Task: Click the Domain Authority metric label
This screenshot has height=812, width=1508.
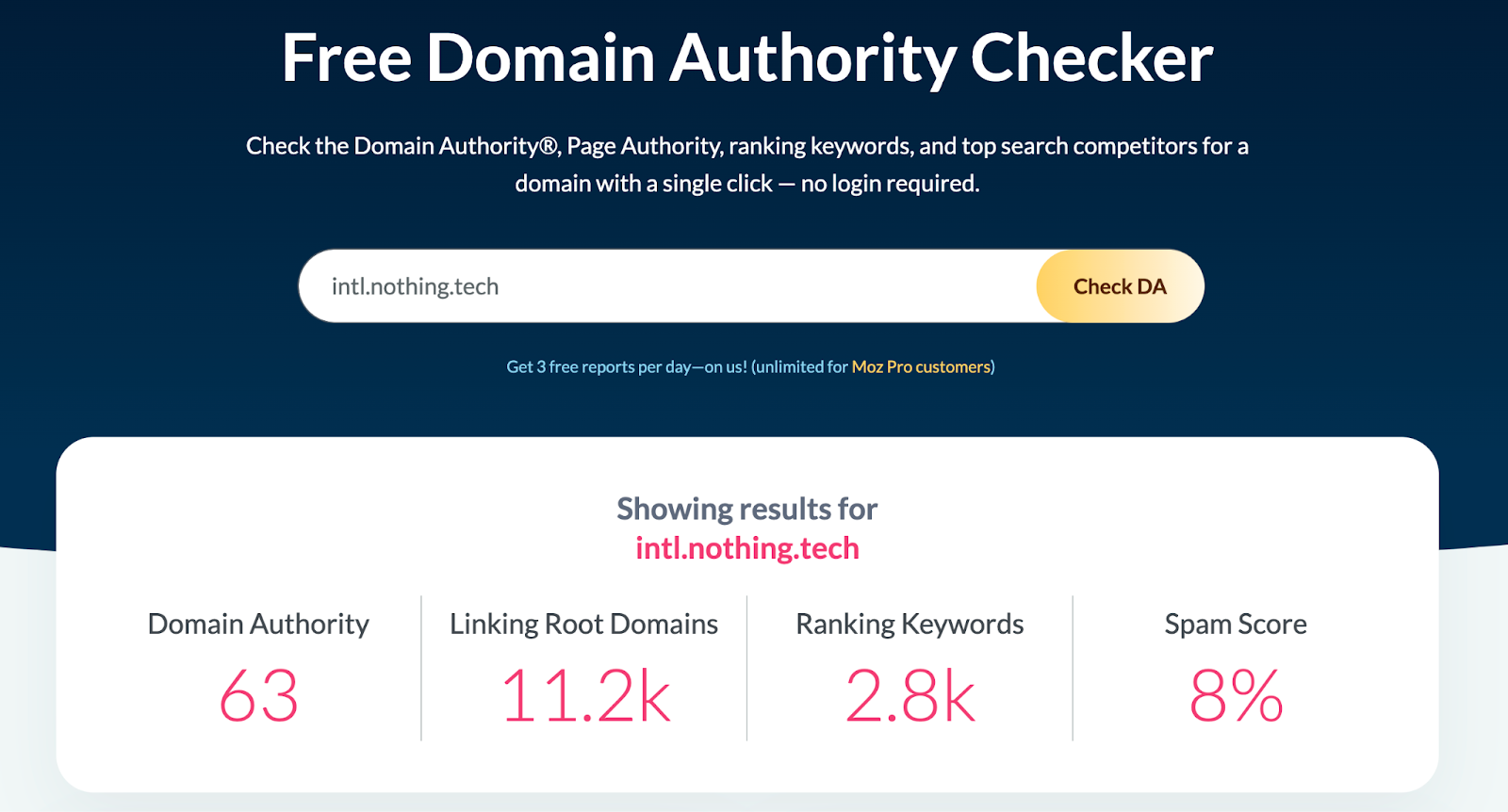Action: coord(258,624)
